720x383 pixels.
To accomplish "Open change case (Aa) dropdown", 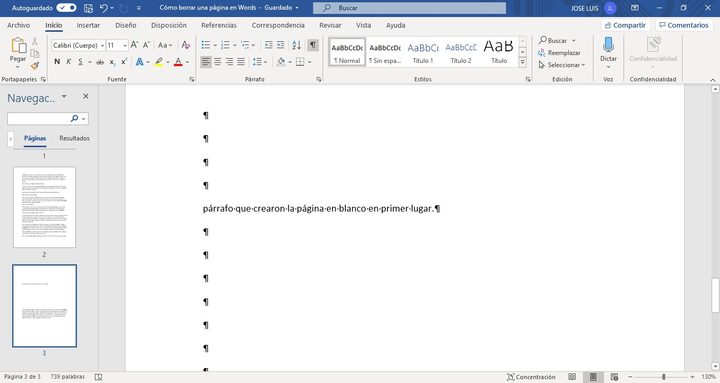I will pos(165,45).
